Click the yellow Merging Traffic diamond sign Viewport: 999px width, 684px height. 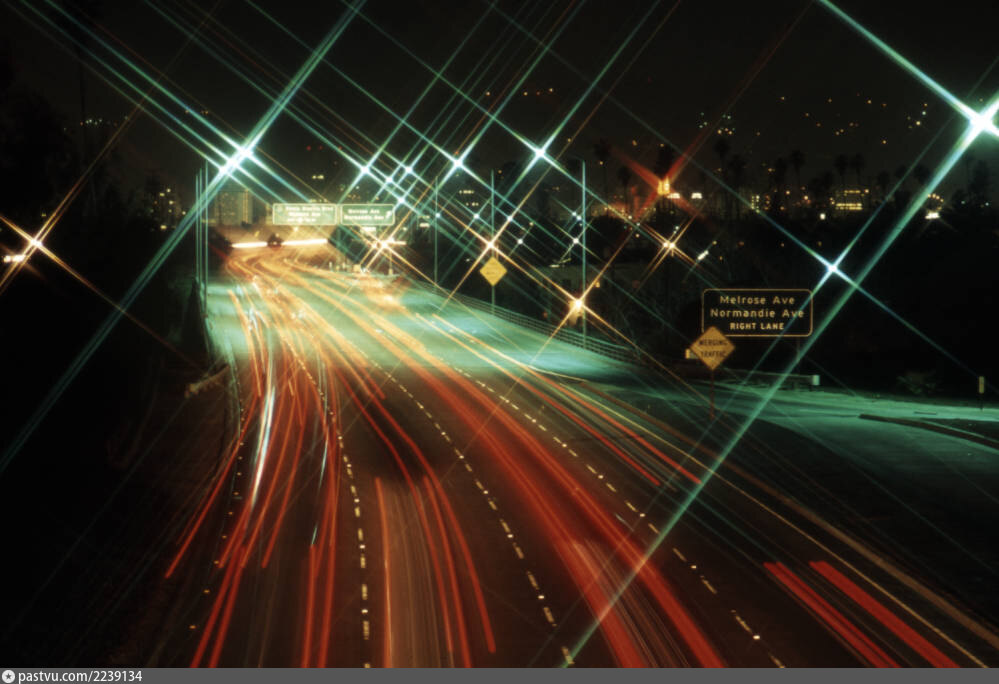tap(711, 348)
